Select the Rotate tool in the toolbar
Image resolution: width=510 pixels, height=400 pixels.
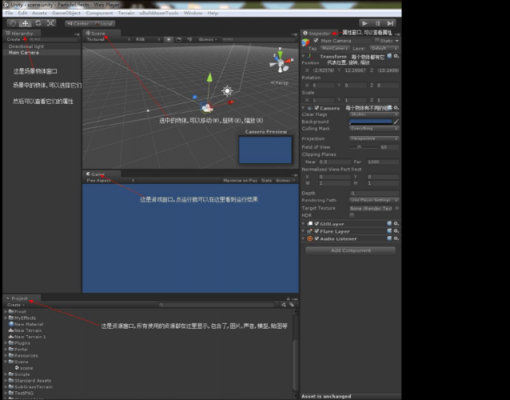(38, 23)
